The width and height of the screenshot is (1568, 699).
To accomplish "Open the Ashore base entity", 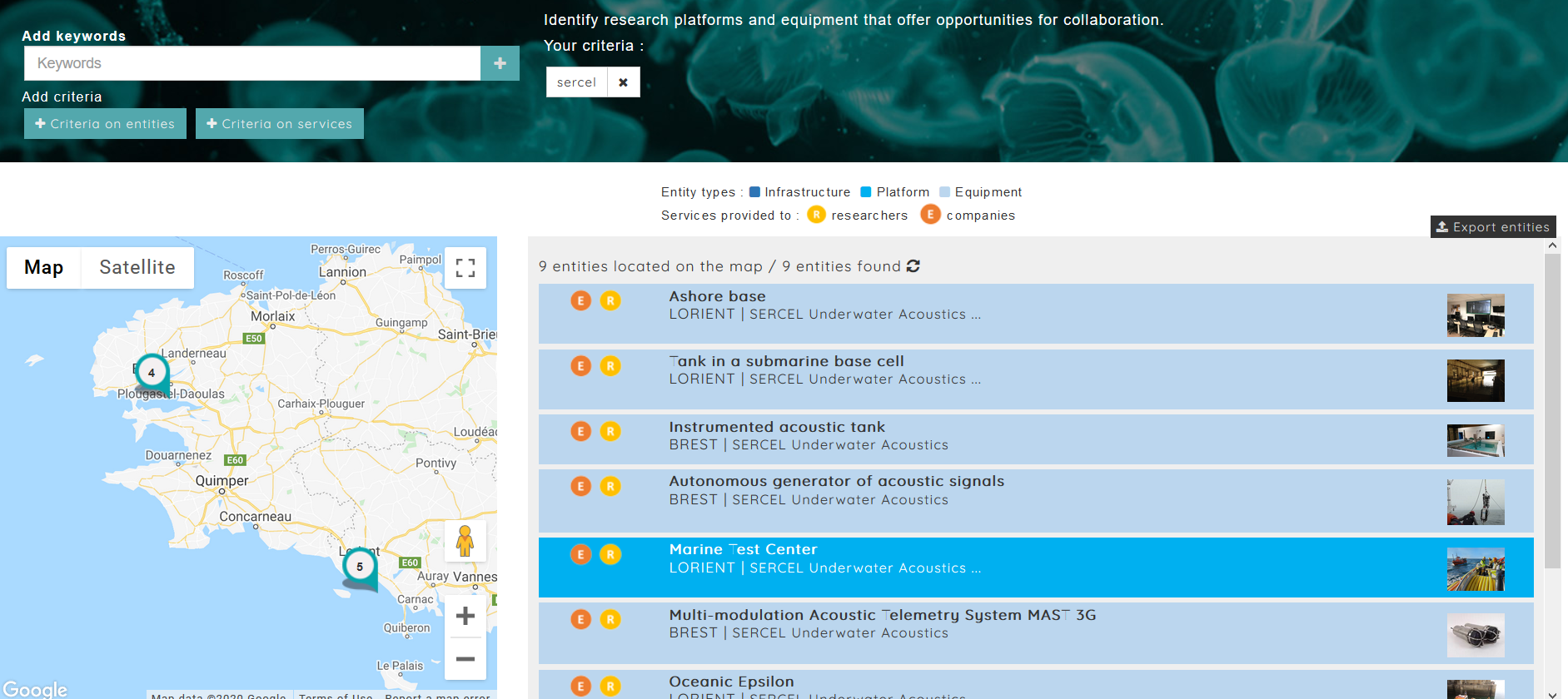I will (1036, 314).
